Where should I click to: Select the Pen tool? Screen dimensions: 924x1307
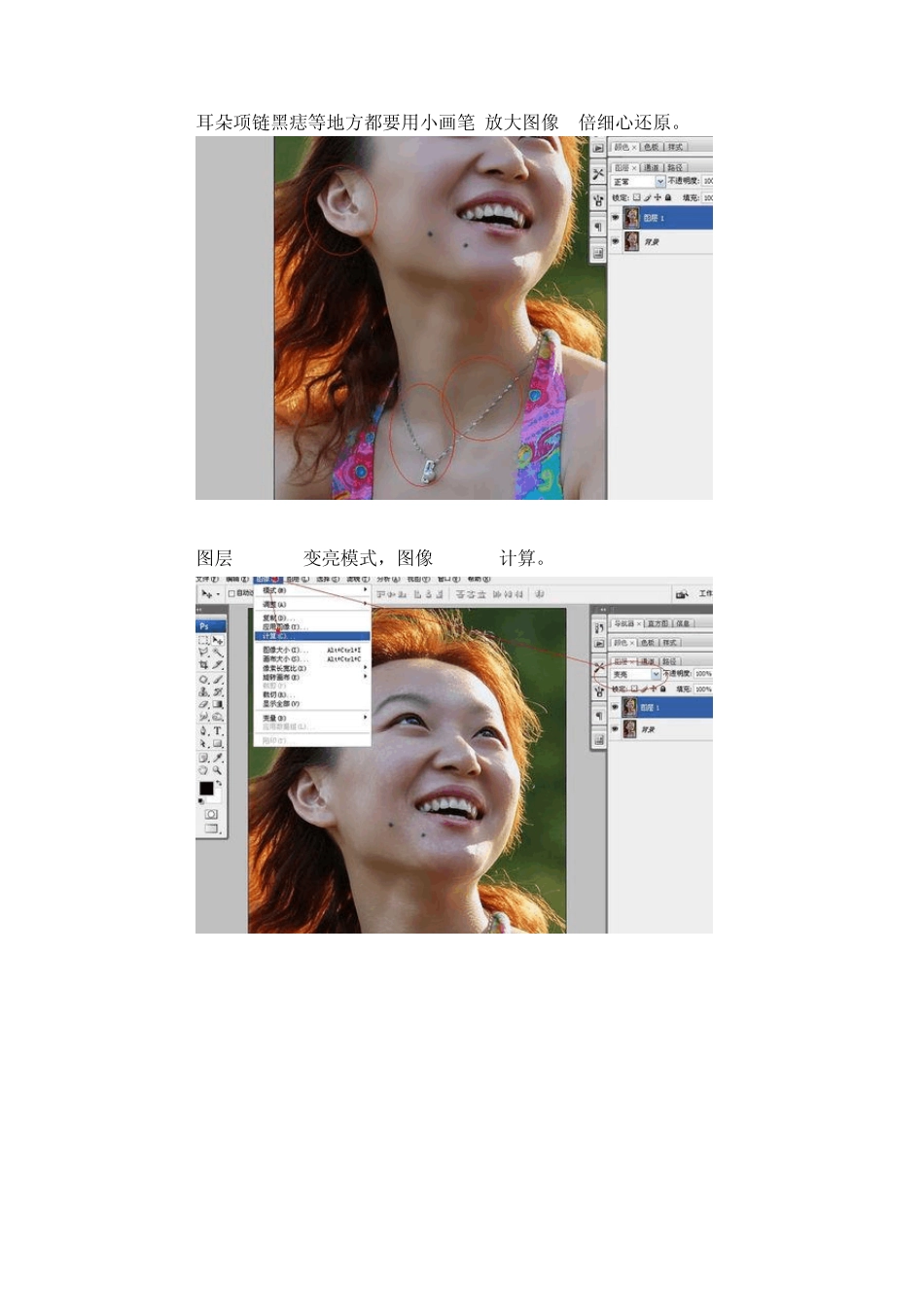pos(203,730)
